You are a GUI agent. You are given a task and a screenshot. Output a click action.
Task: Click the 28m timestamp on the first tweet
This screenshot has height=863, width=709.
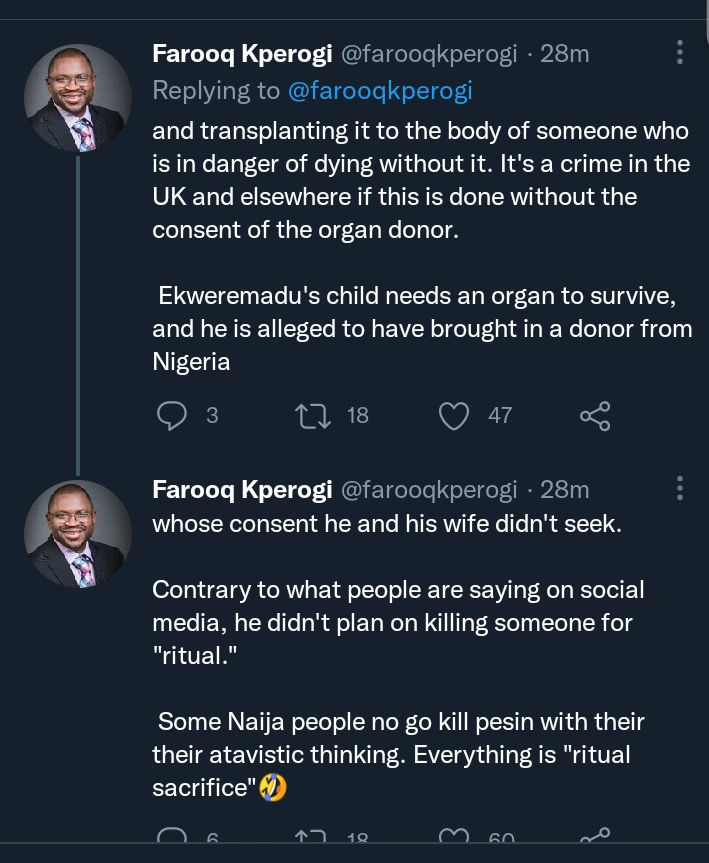point(564,54)
